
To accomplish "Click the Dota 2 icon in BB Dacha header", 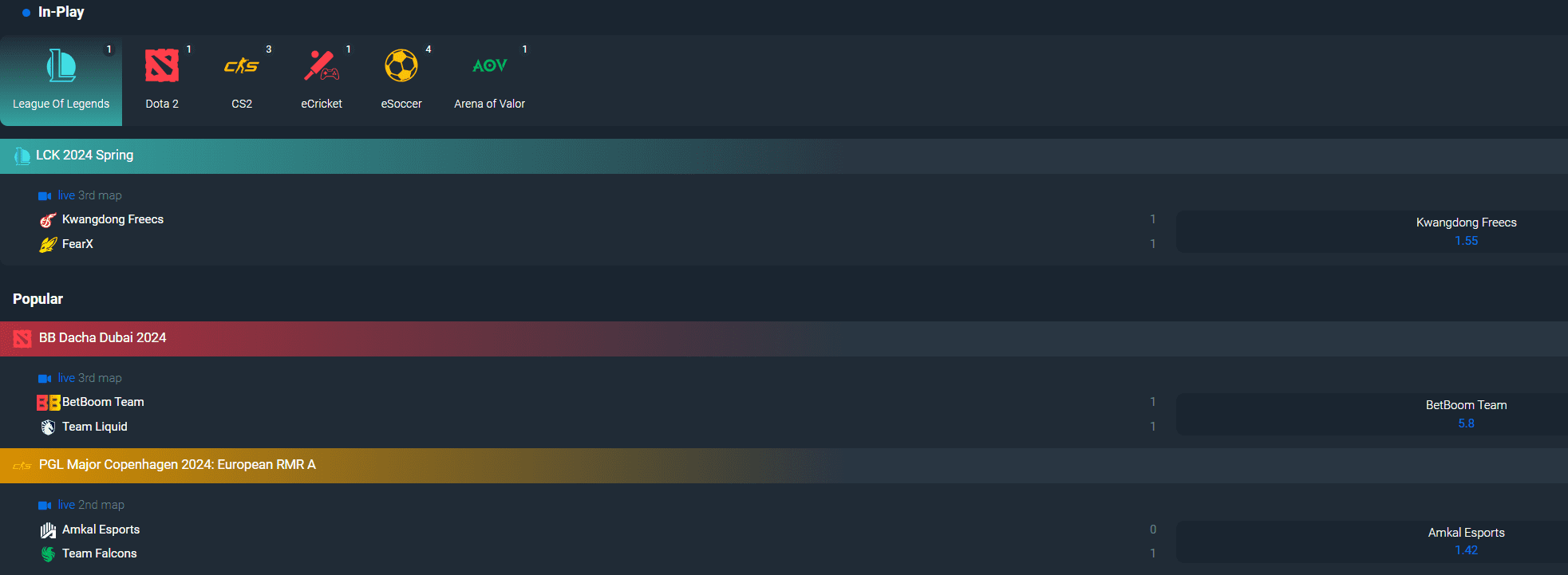I will [22, 339].
